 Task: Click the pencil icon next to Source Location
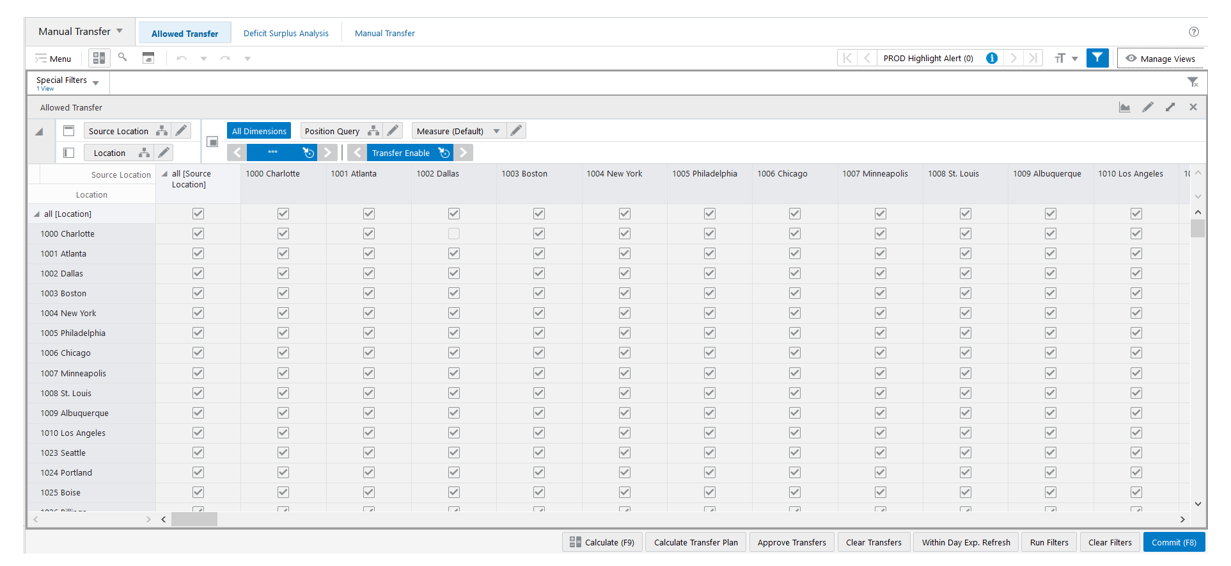pyautogui.click(x=181, y=131)
